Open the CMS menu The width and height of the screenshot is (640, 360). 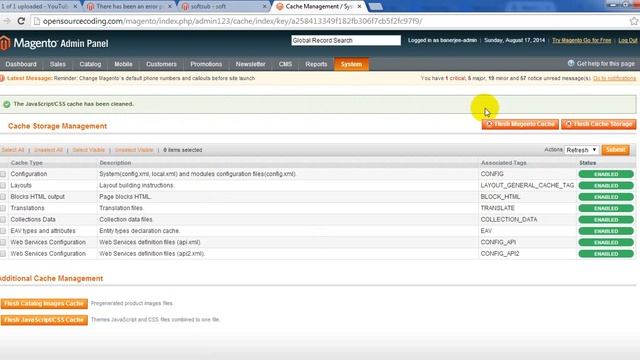click(x=285, y=64)
